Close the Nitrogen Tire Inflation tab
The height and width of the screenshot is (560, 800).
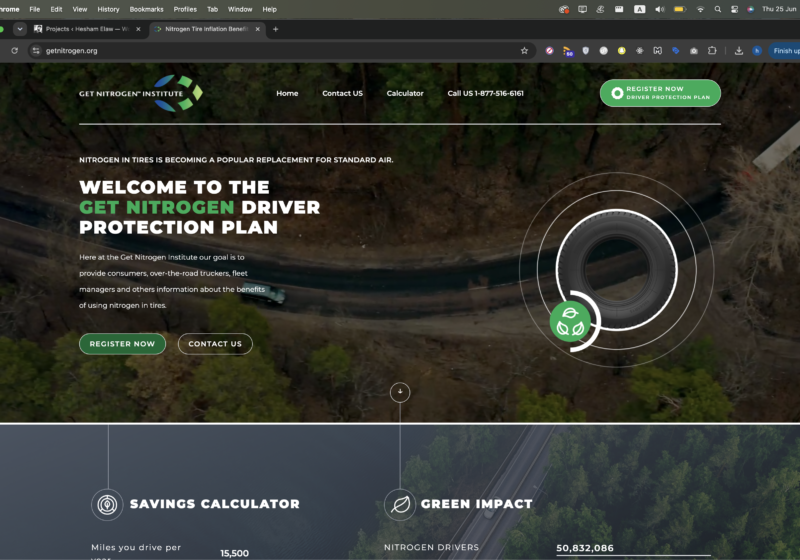[x=258, y=29]
